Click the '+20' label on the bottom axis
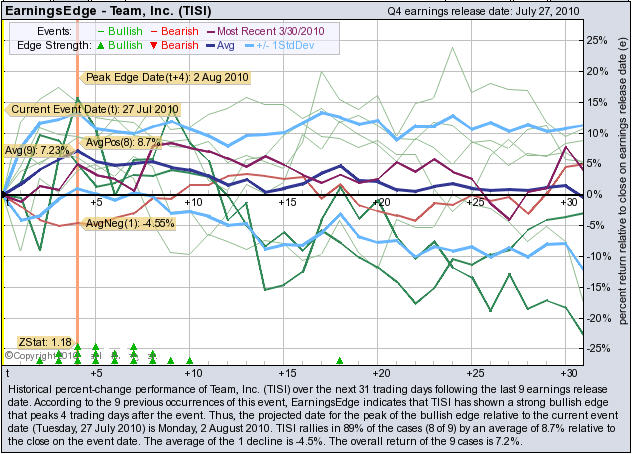The width and height of the screenshot is (633, 454). click(x=381, y=373)
